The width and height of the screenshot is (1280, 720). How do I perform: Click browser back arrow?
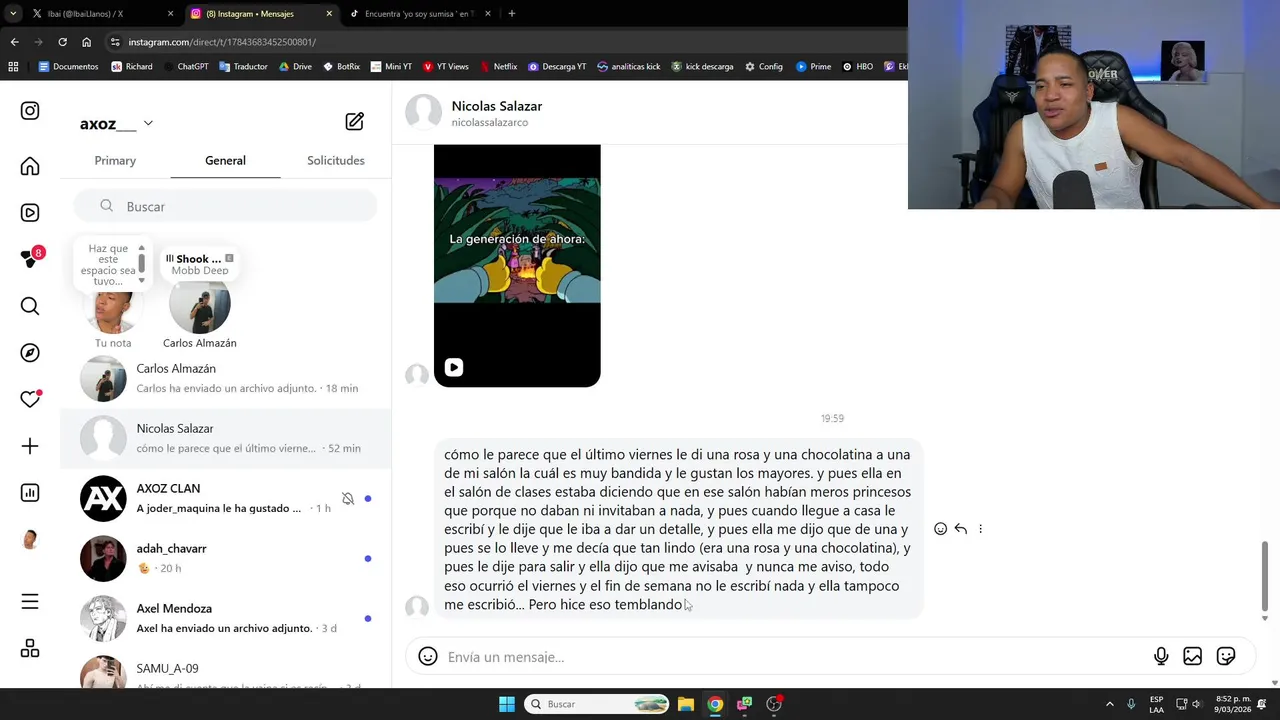(x=14, y=42)
